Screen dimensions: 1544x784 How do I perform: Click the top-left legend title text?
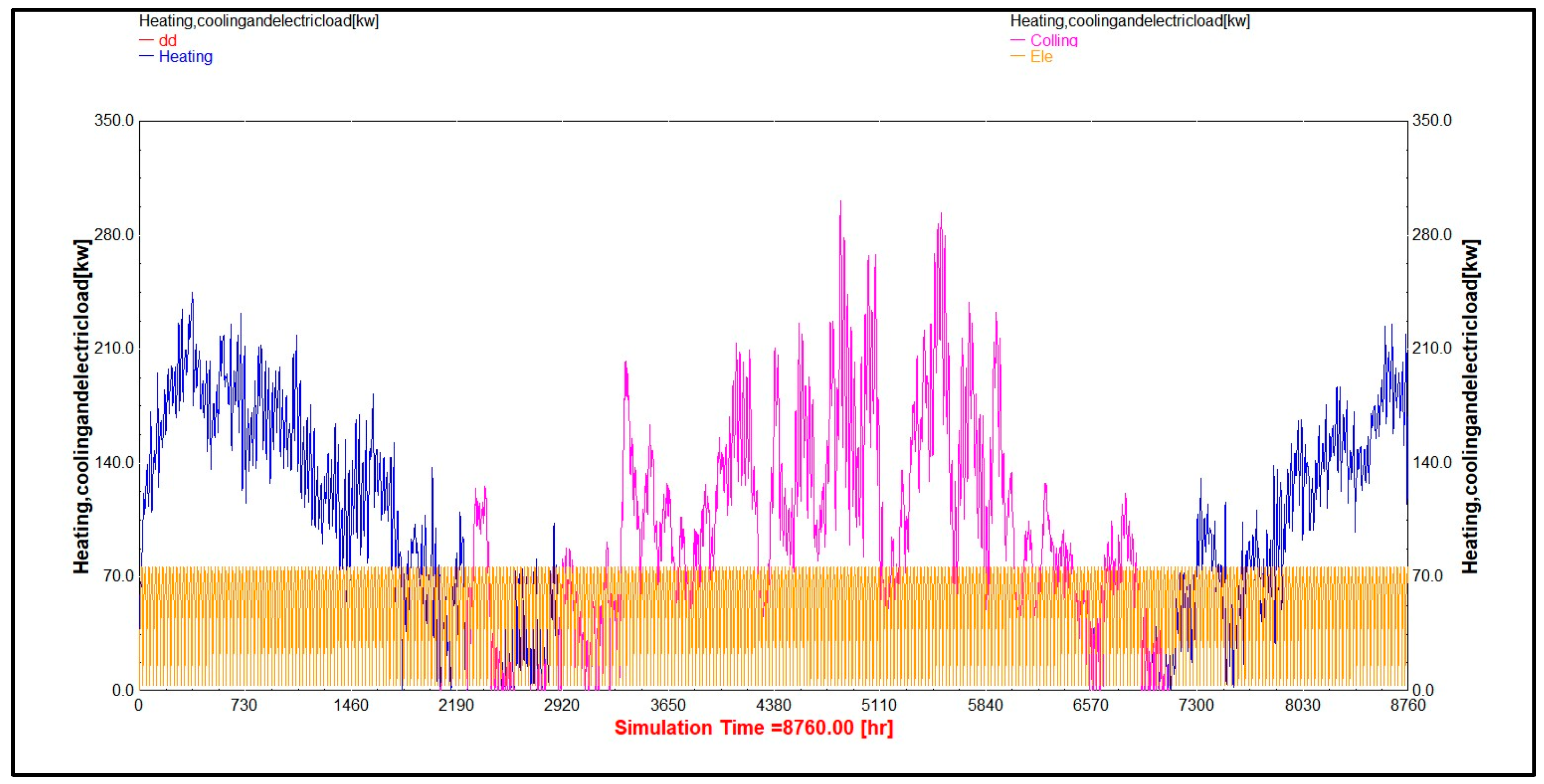[258, 21]
